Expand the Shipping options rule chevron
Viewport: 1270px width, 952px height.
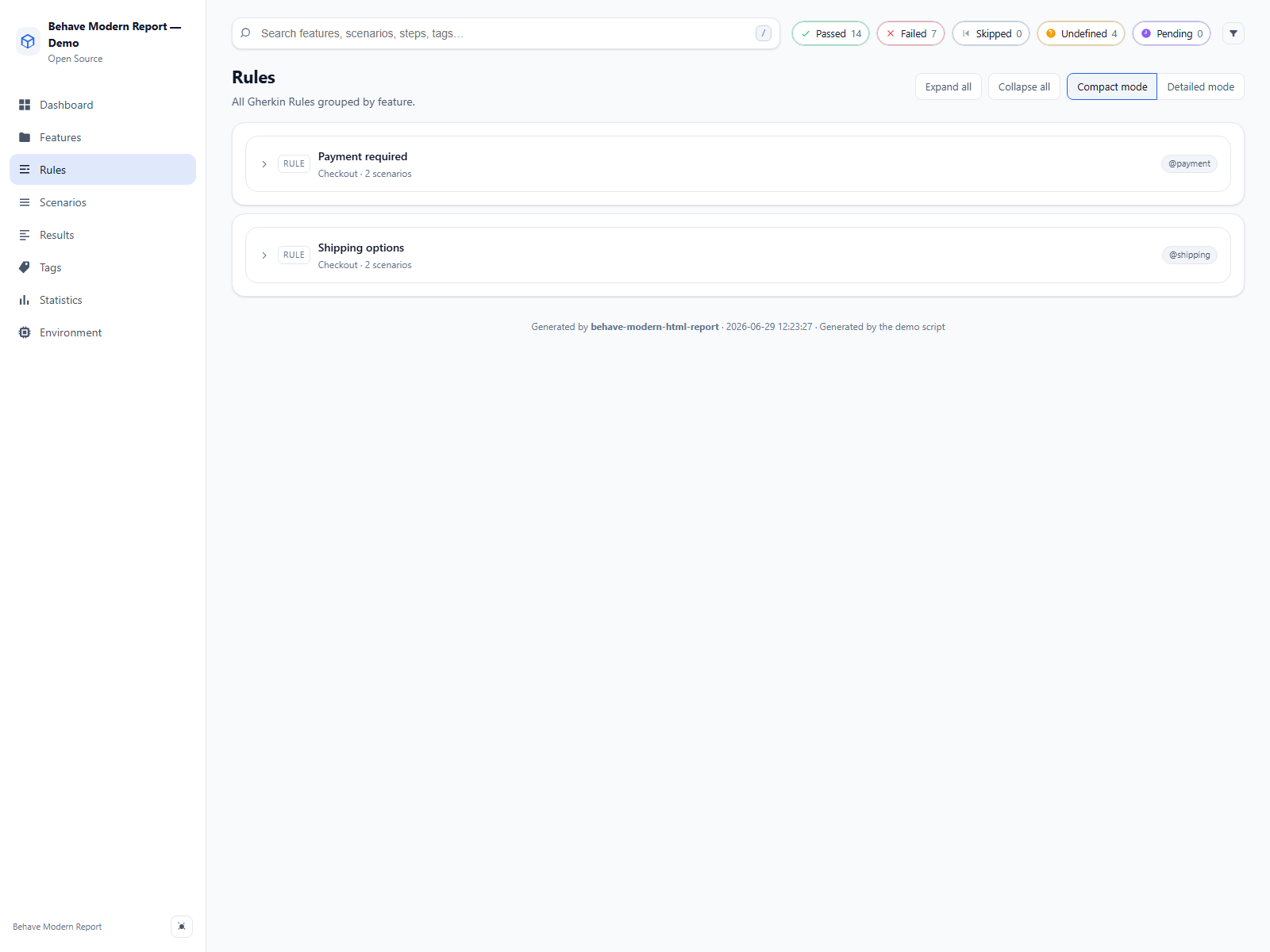[264, 255]
